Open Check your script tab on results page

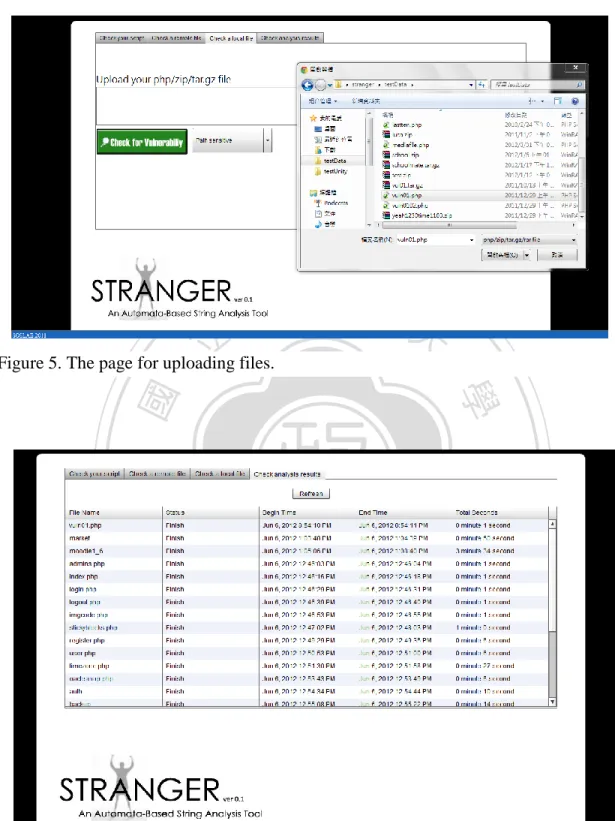(94, 473)
